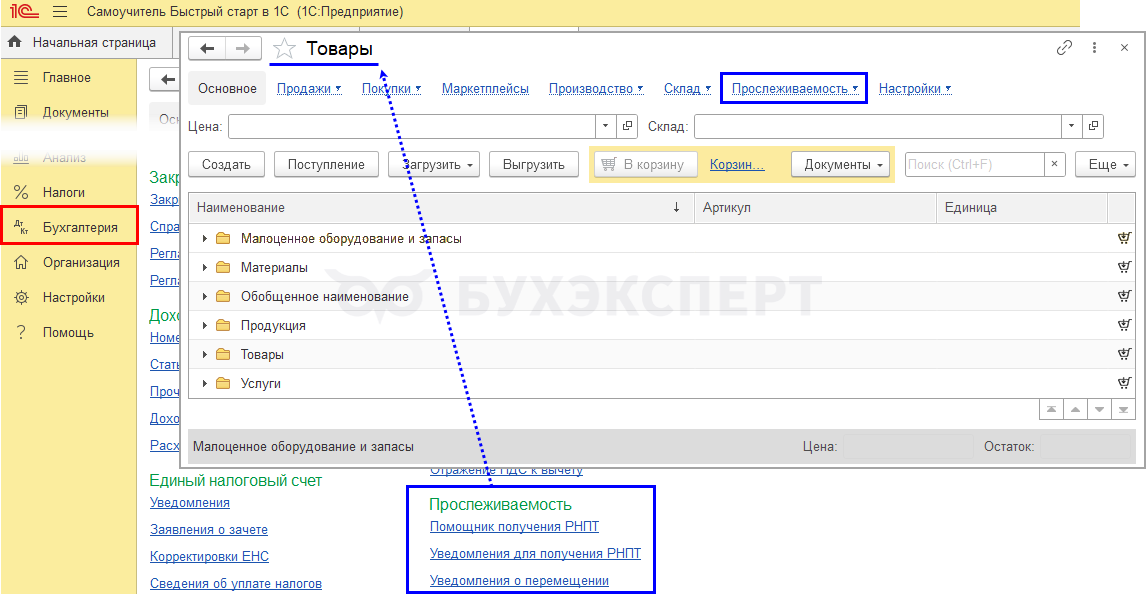
Task: Copy link with the chain icon
Action: click(x=1064, y=47)
